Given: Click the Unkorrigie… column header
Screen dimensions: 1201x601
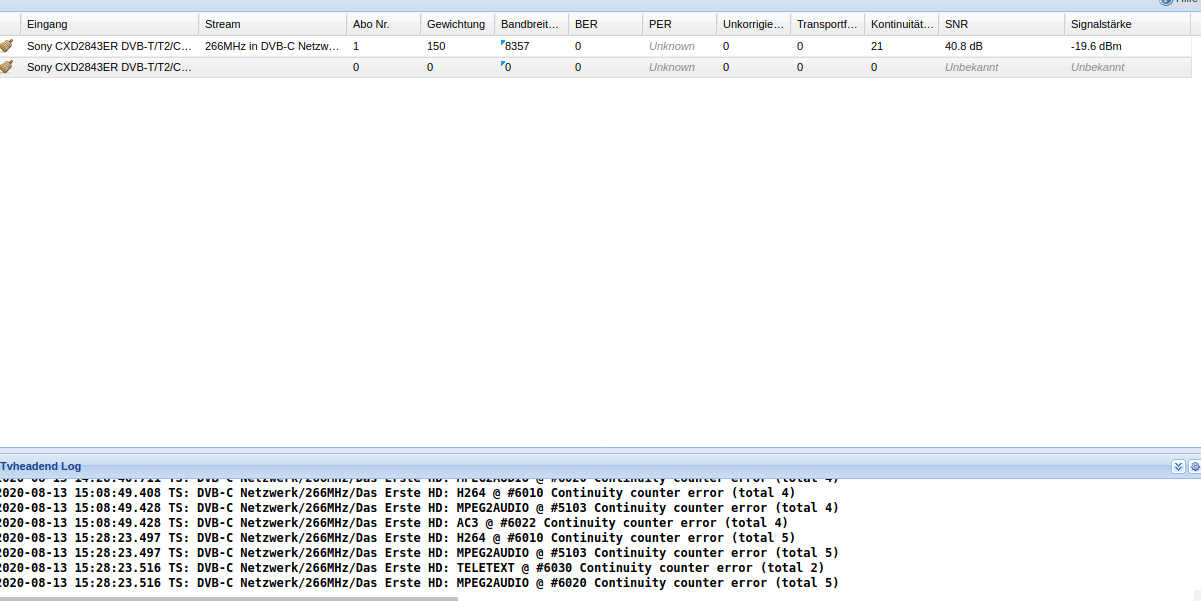Looking at the screenshot, I should 753,24.
